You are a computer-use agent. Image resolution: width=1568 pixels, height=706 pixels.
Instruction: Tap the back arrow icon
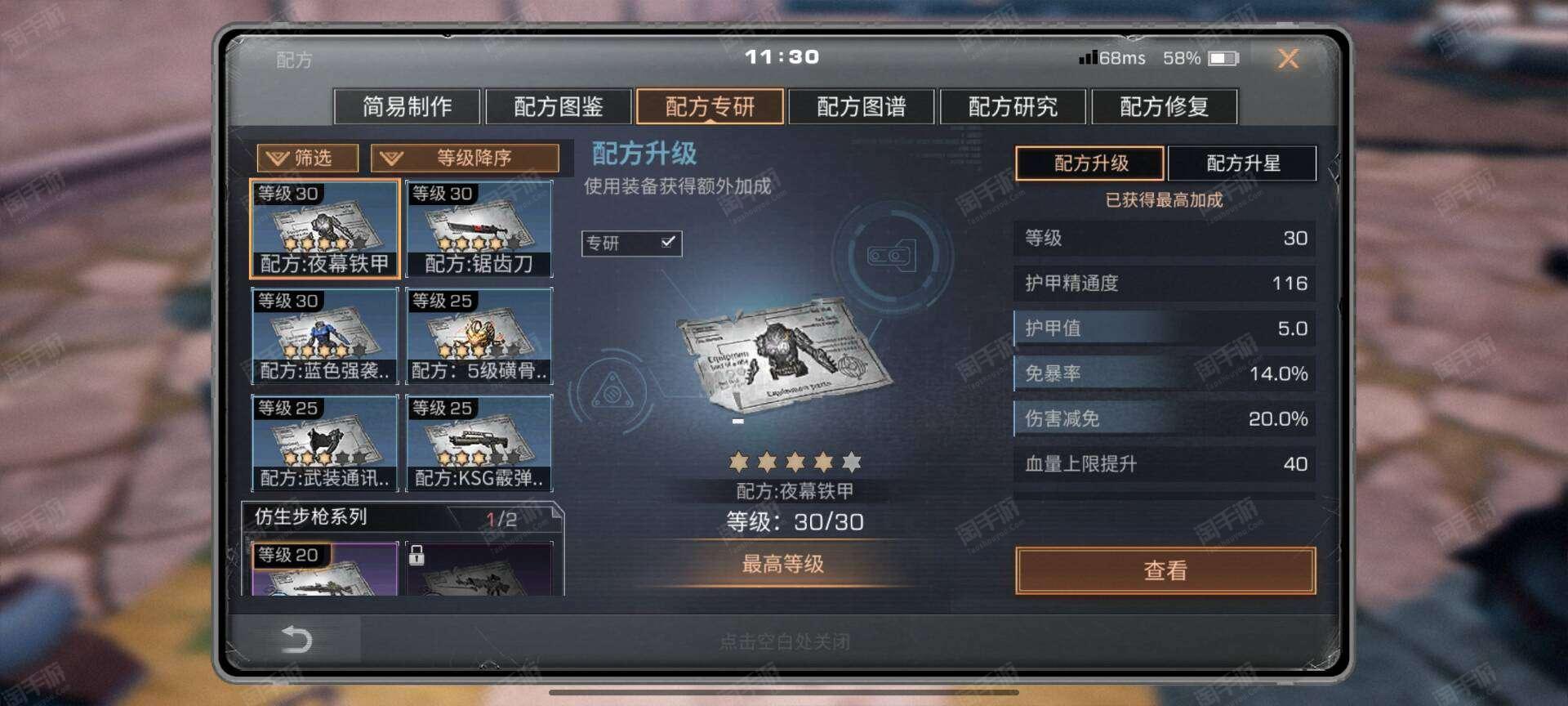click(296, 639)
